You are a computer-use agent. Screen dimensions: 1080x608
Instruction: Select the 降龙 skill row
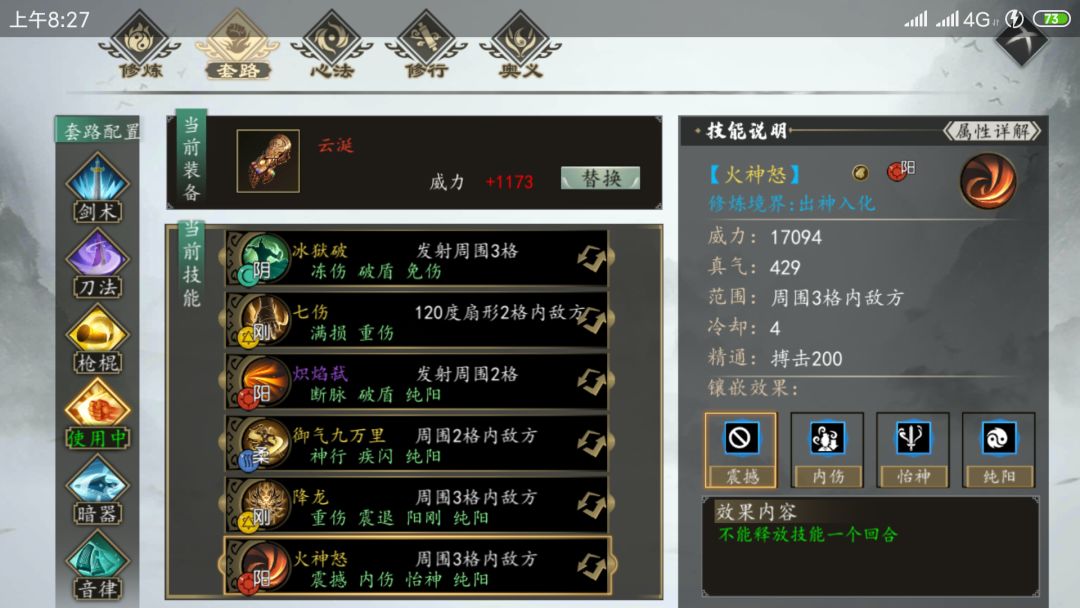click(417, 505)
